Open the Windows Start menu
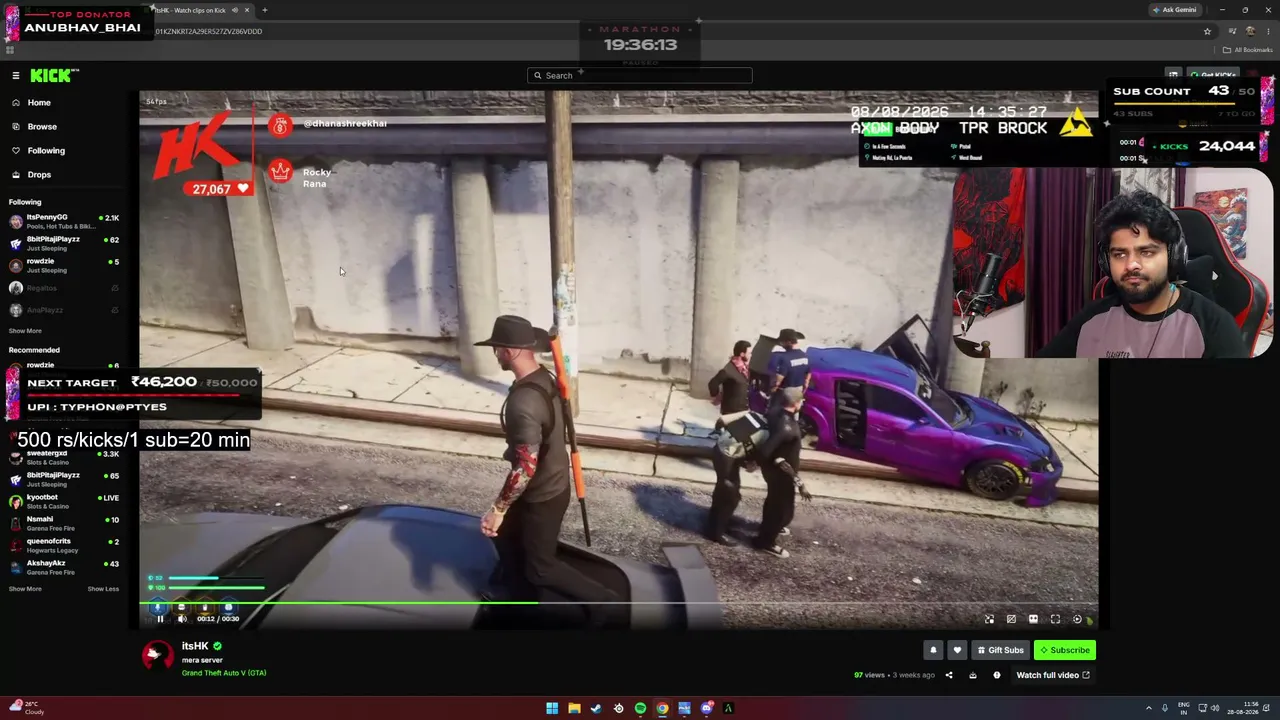This screenshot has width=1280, height=720. (552, 709)
